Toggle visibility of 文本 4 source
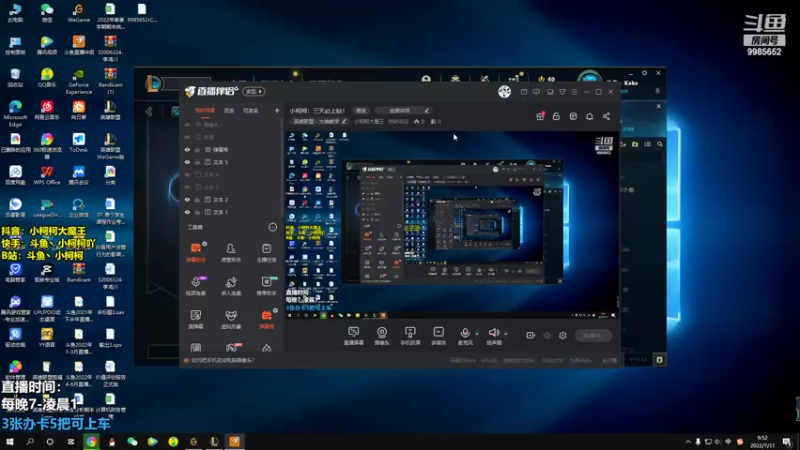Screen dimensions: 800x450 coord(187,174)
